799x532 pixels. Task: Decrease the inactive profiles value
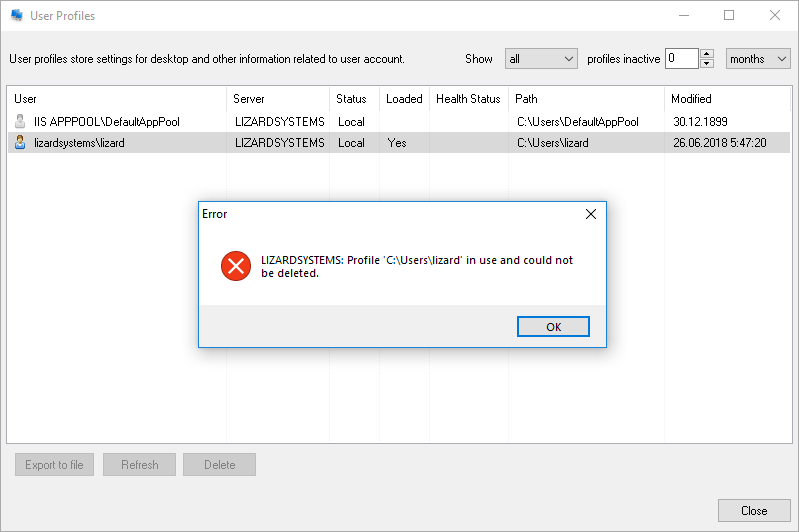point(707,64)
